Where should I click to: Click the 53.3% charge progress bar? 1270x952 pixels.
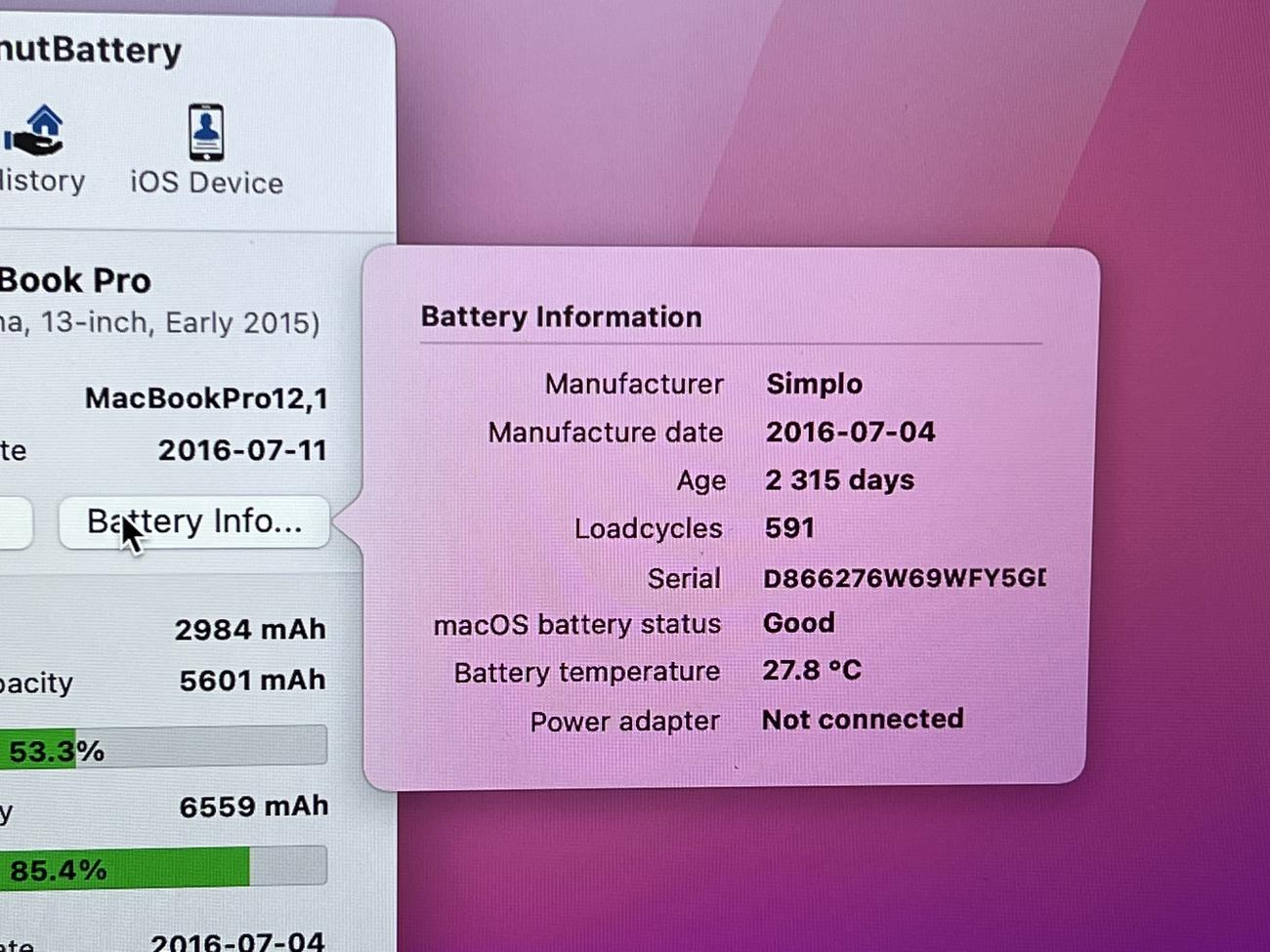[x=163, y=747]
